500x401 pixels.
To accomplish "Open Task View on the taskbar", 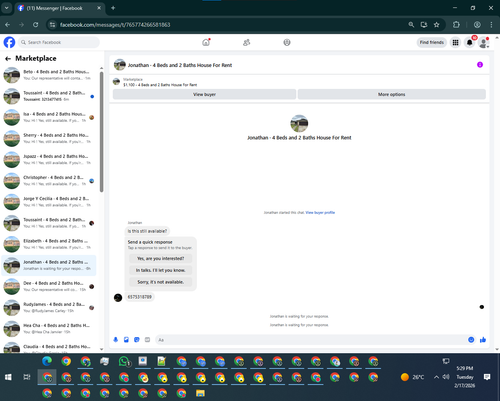I will click(x=27, y=377).
